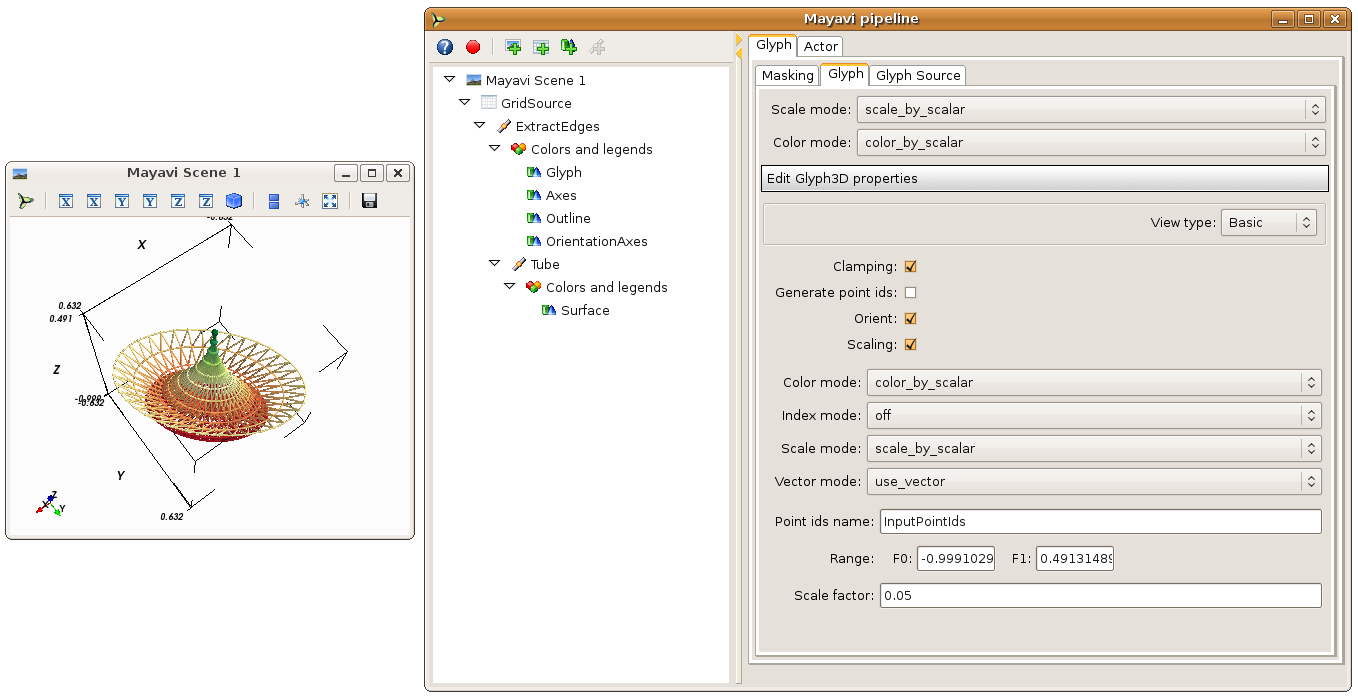Open lower Scale mode dropdown above Vector mode

[x=1094, y=448]
